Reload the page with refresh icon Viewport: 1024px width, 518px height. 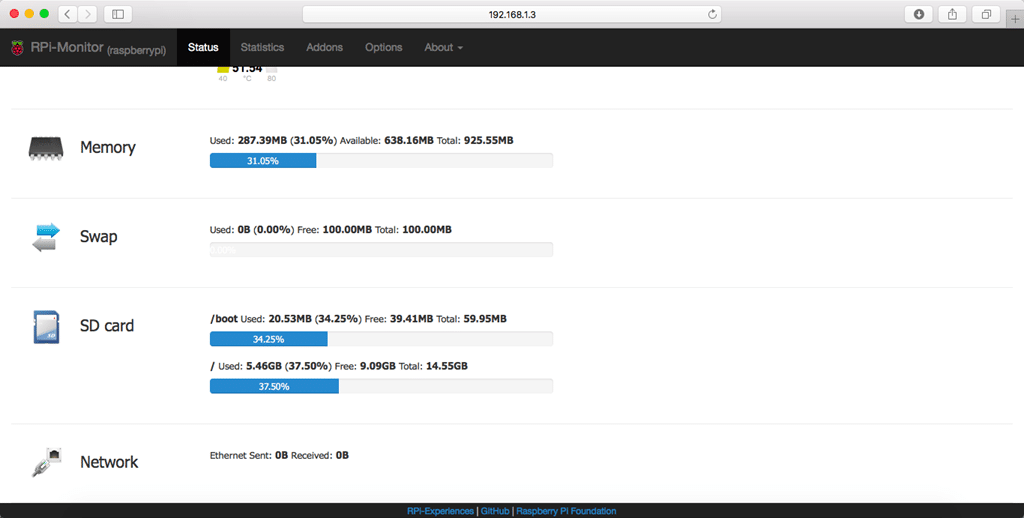click(712, 14)
